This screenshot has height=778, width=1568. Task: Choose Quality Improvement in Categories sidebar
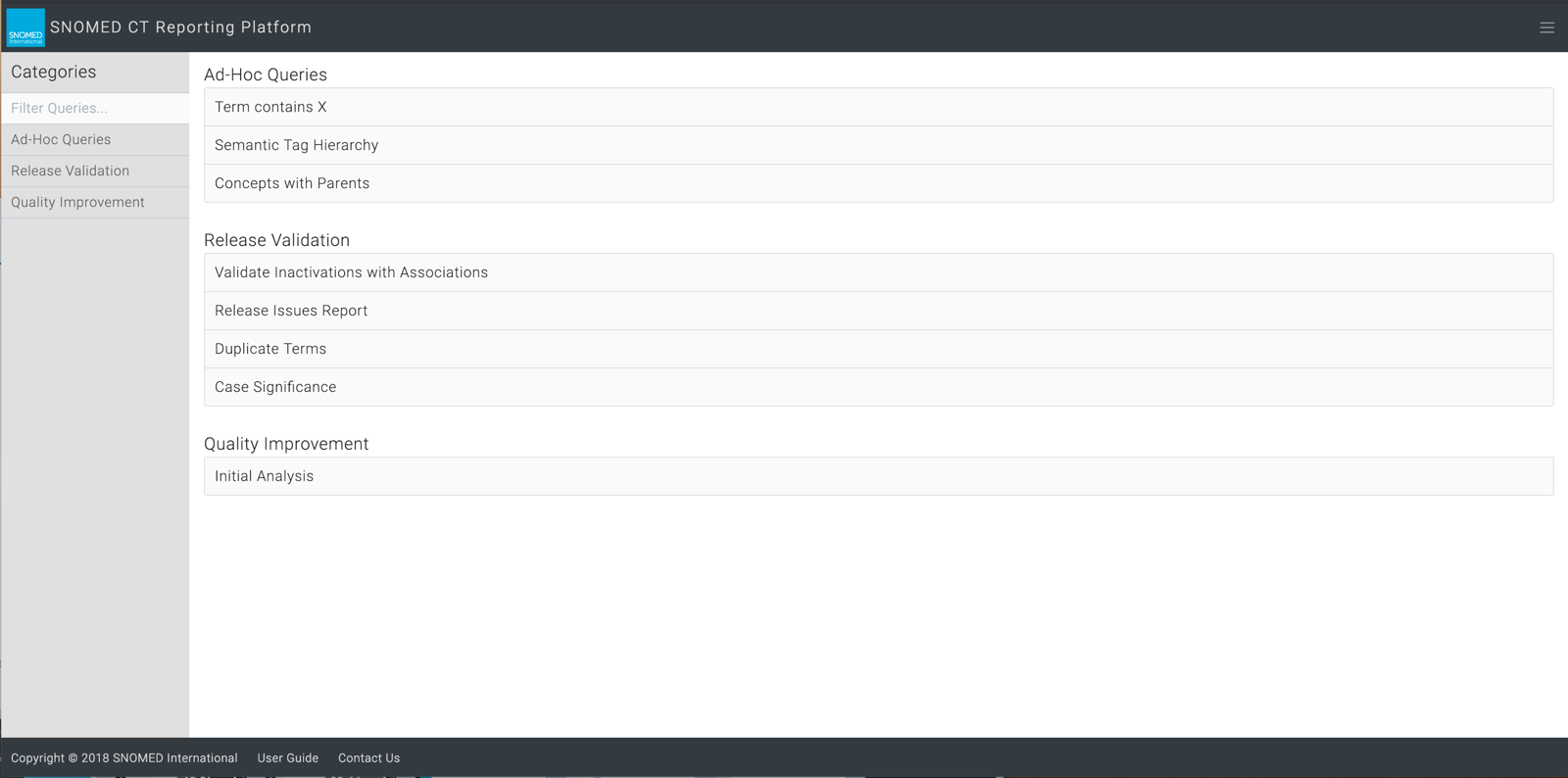point(77,202)
